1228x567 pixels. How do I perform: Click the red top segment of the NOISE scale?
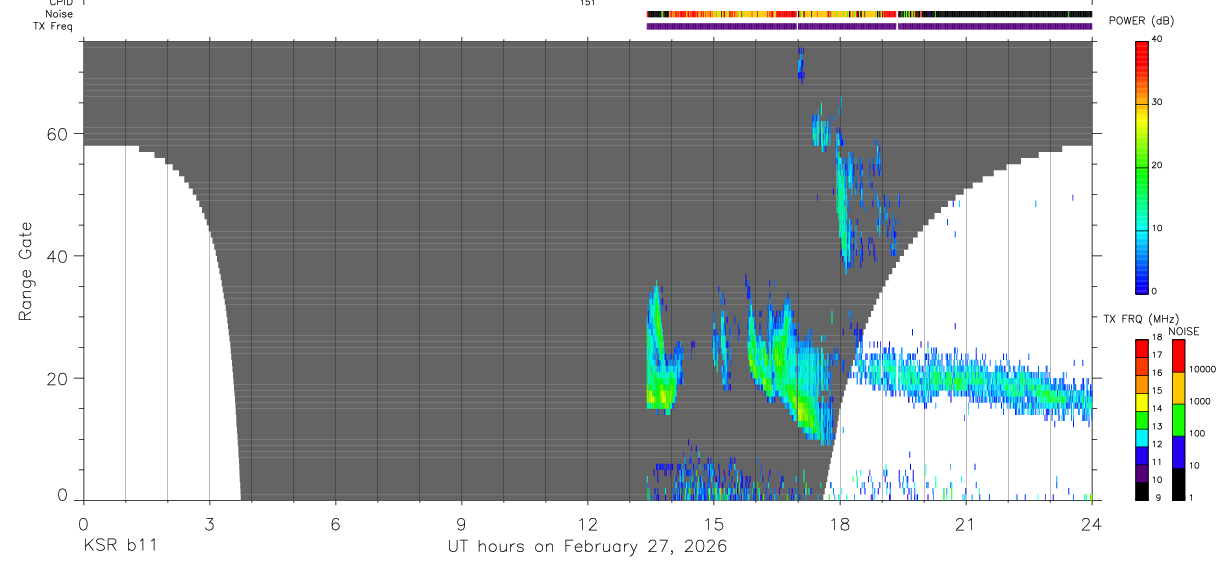[1178, 355]
